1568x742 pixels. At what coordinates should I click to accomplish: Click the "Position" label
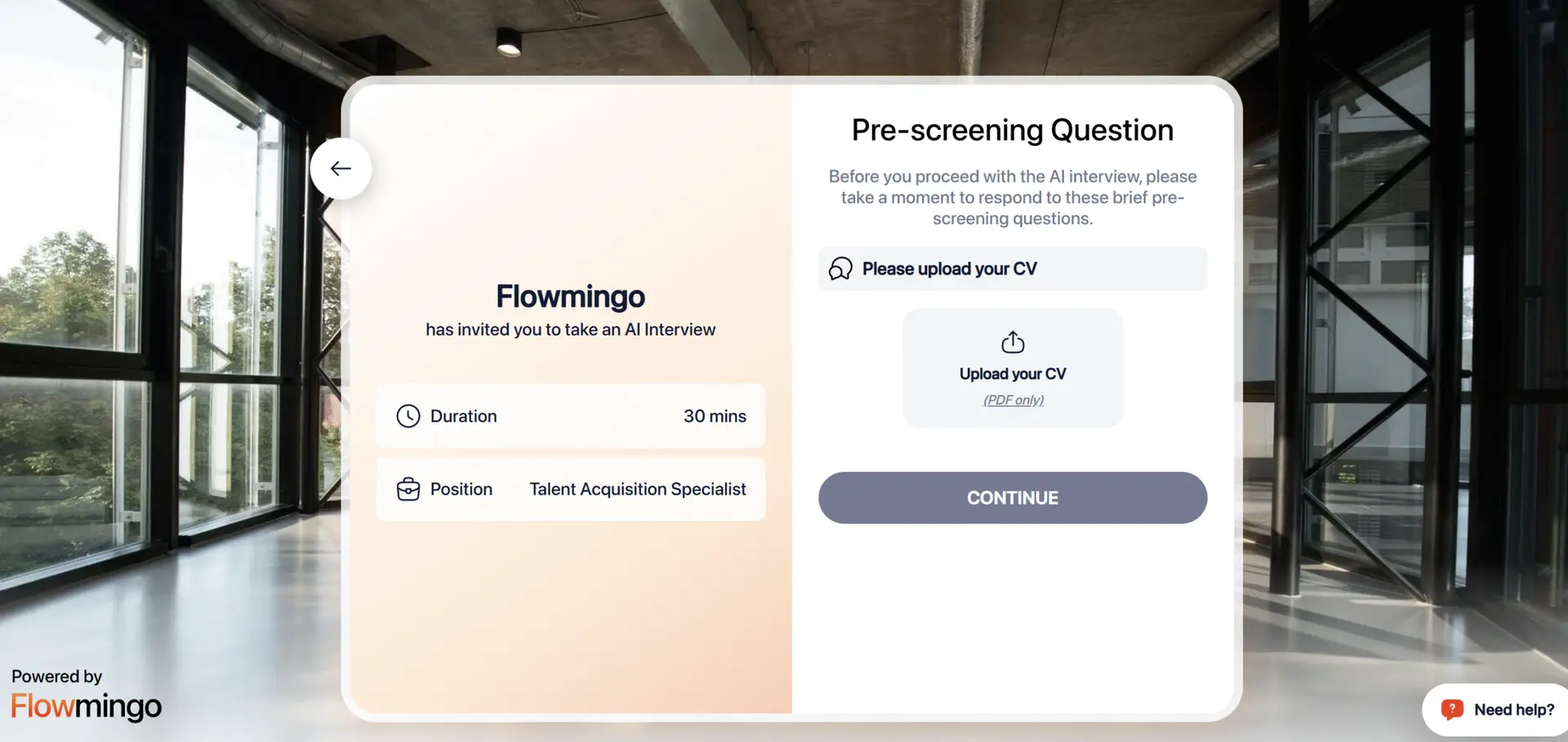click(x=461, y=489)
